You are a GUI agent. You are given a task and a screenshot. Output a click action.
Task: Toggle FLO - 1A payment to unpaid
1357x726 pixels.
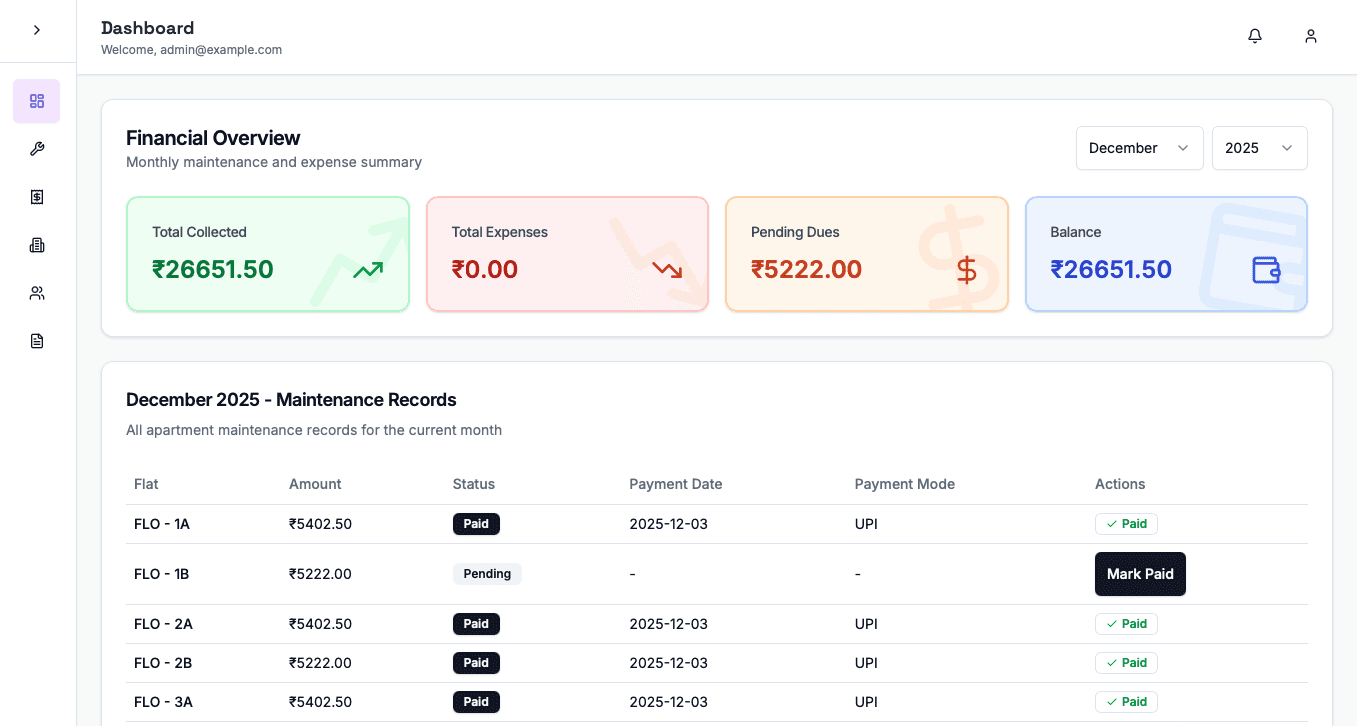click(1126, 524)
